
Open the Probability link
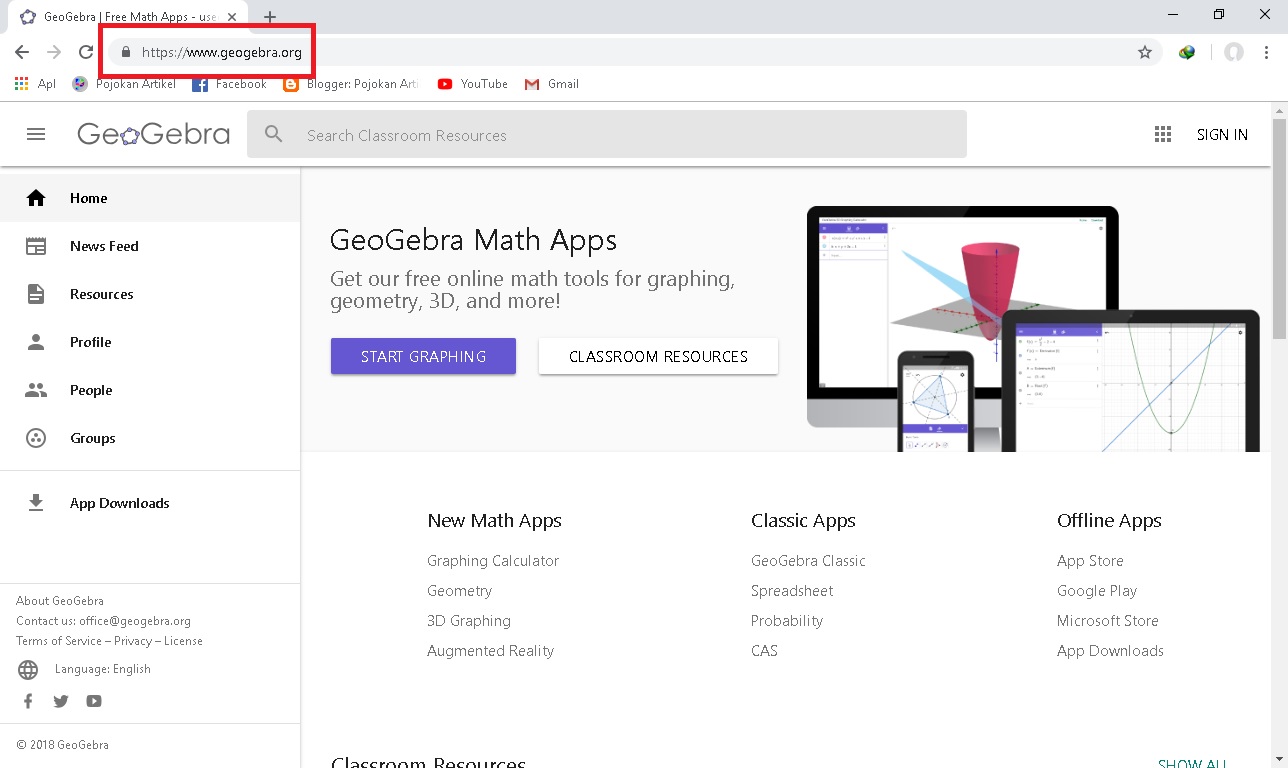(787, 621)
